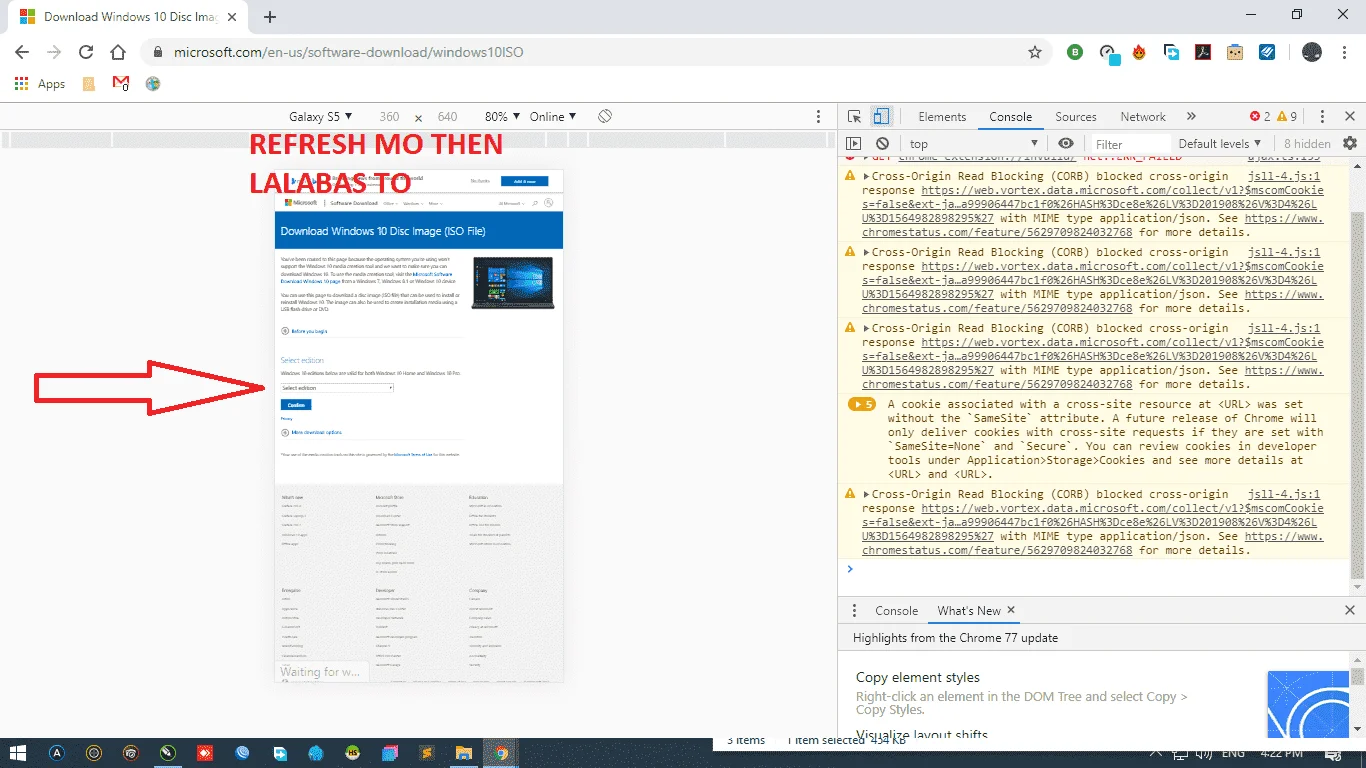Open the flame face extension icon
This screenshot has width=1366, height=768.
1139,52
